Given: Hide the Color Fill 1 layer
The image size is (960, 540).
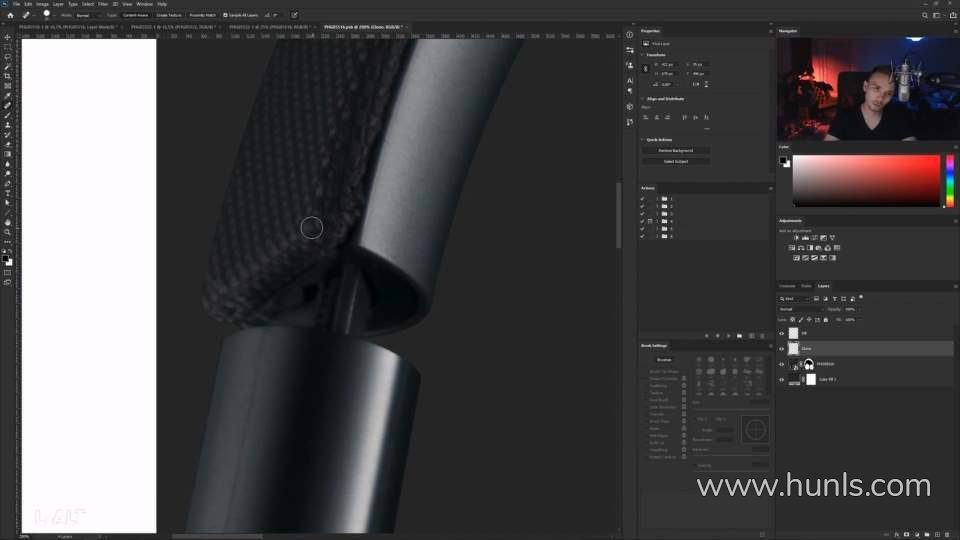Looking at the screenshot, I should (781, 380).
